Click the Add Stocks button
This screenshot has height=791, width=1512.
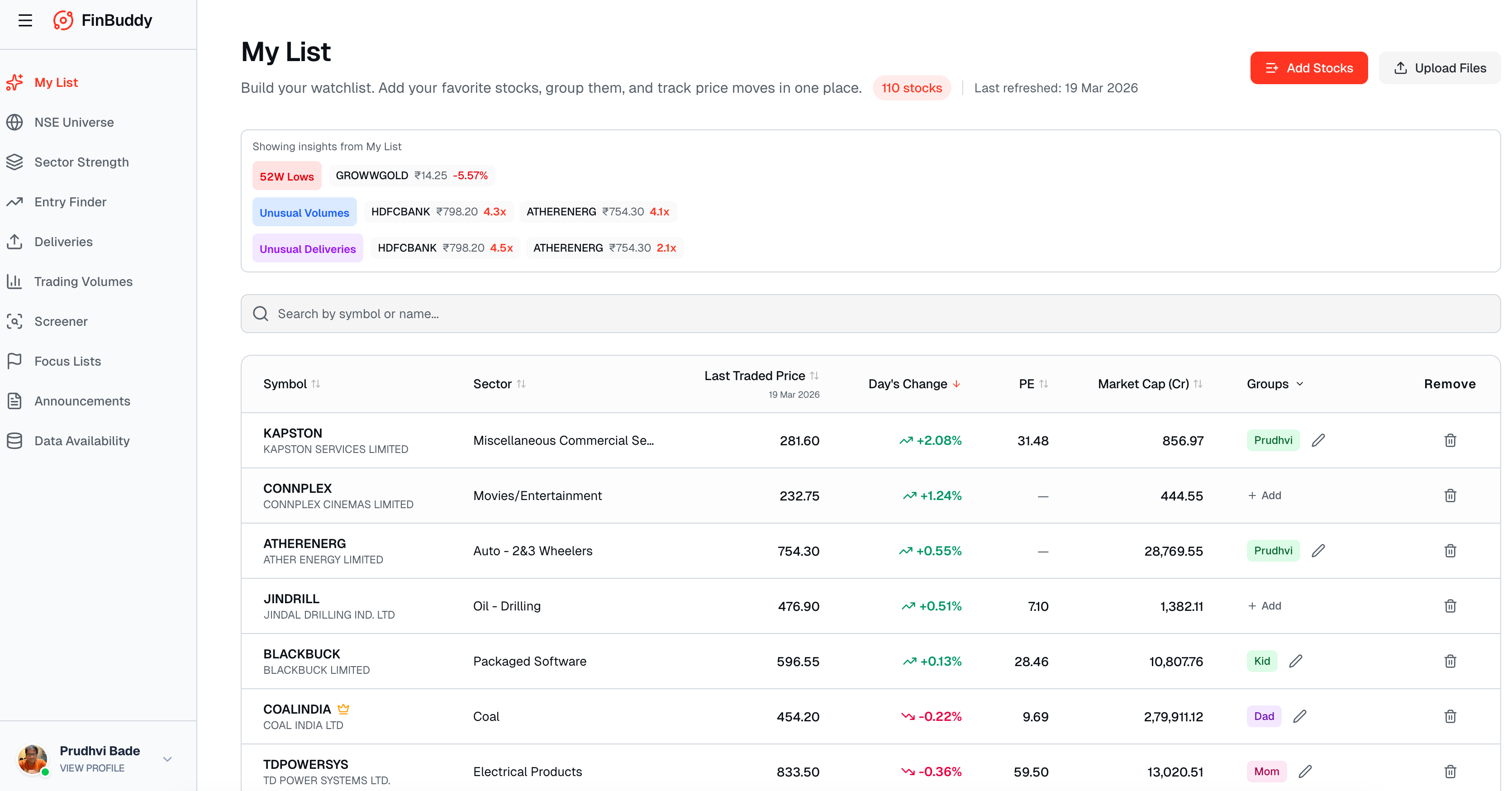[x=1309, y=68]
